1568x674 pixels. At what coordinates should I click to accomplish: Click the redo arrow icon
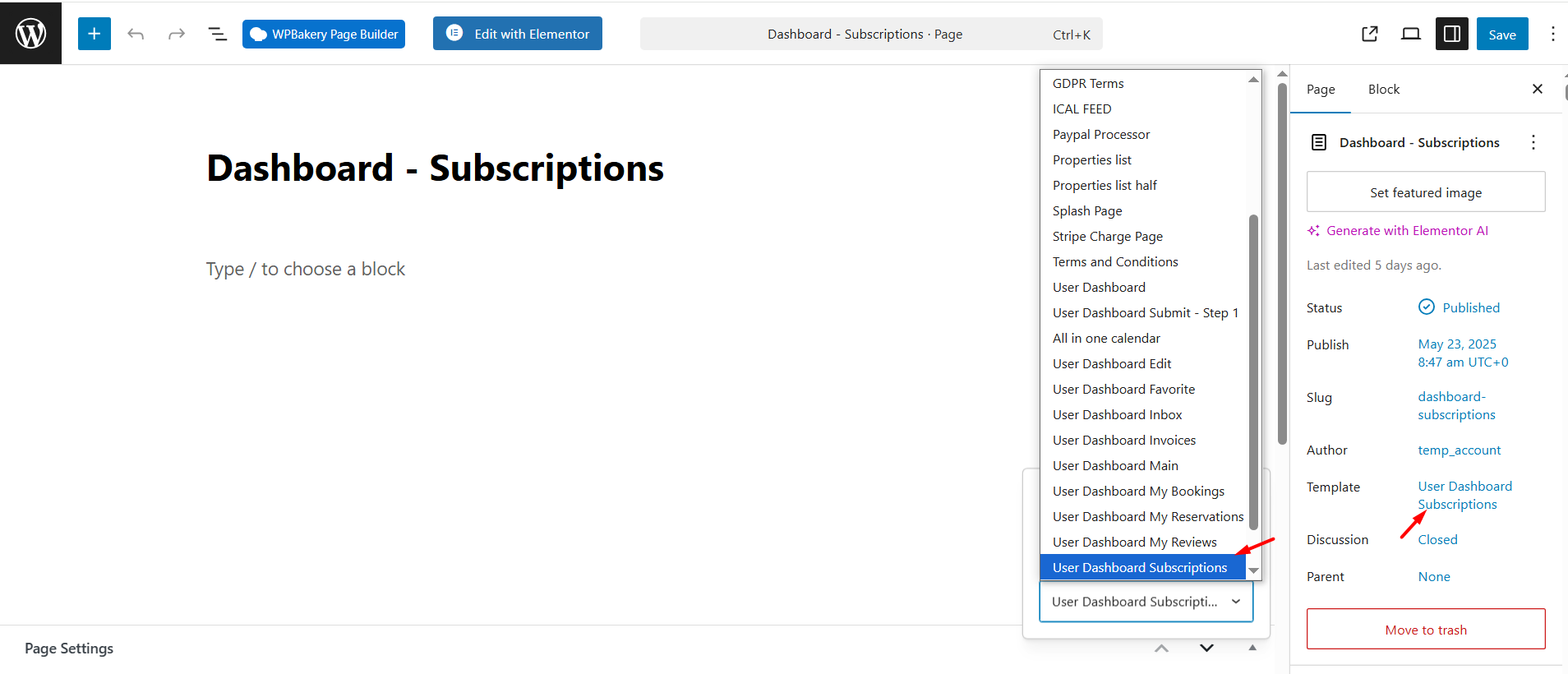point(176,34)
